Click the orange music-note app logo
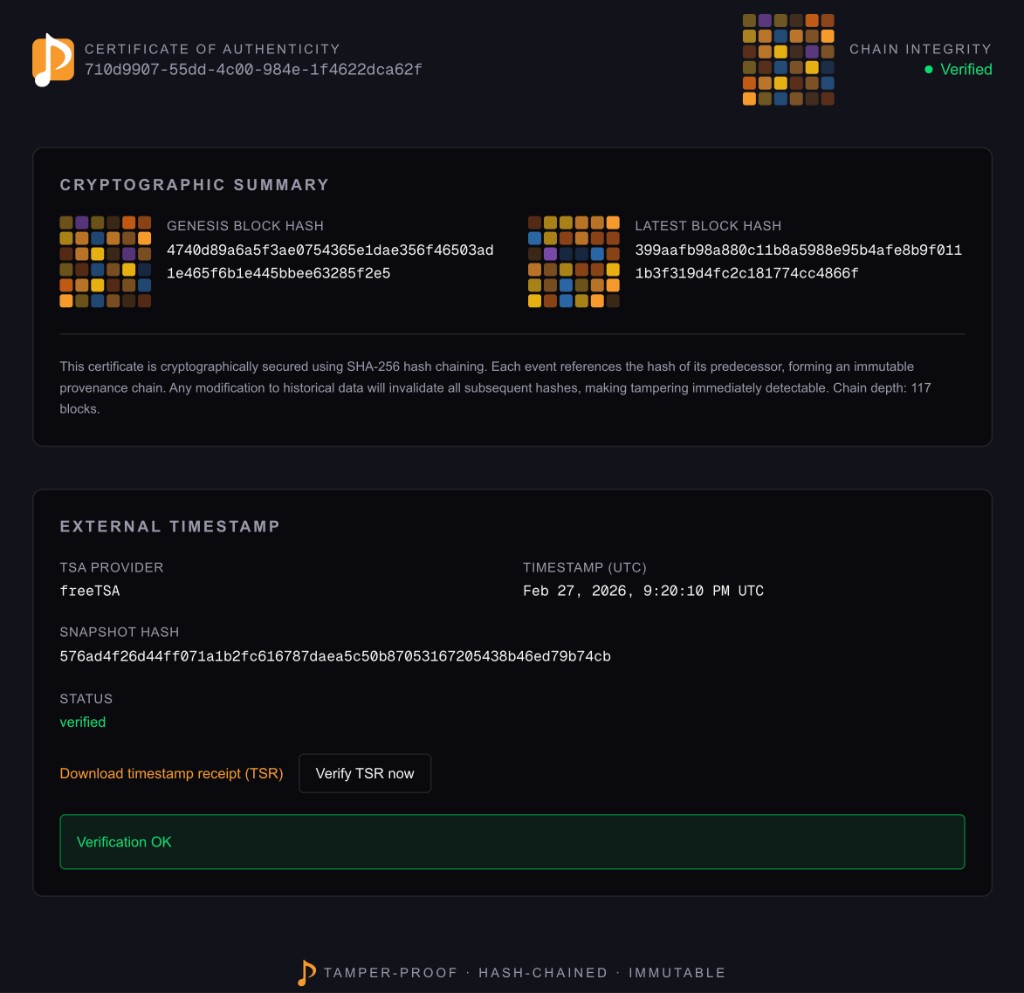The width and height of the screenshot is (1024, 993). (52, 59)
